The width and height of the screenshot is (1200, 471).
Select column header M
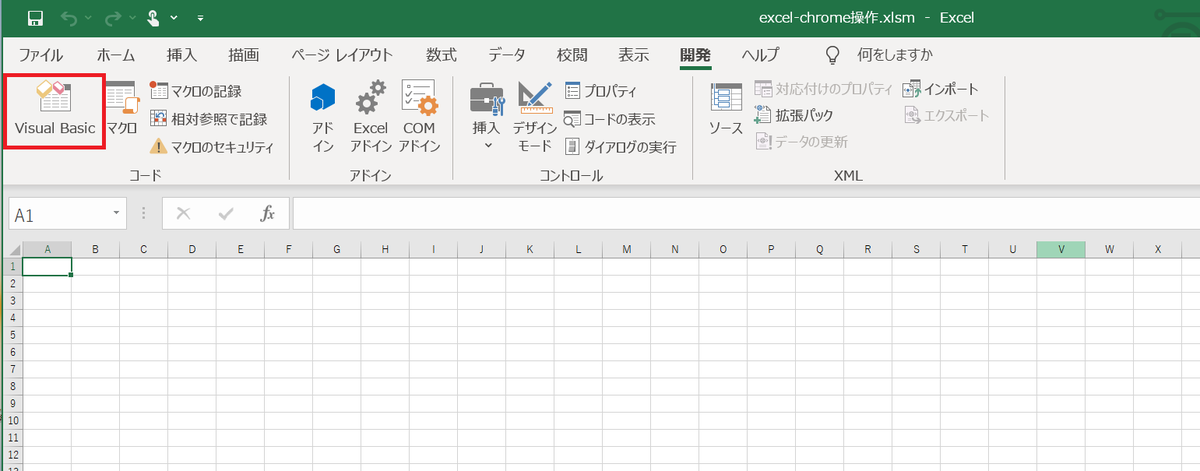pos(626,249)
